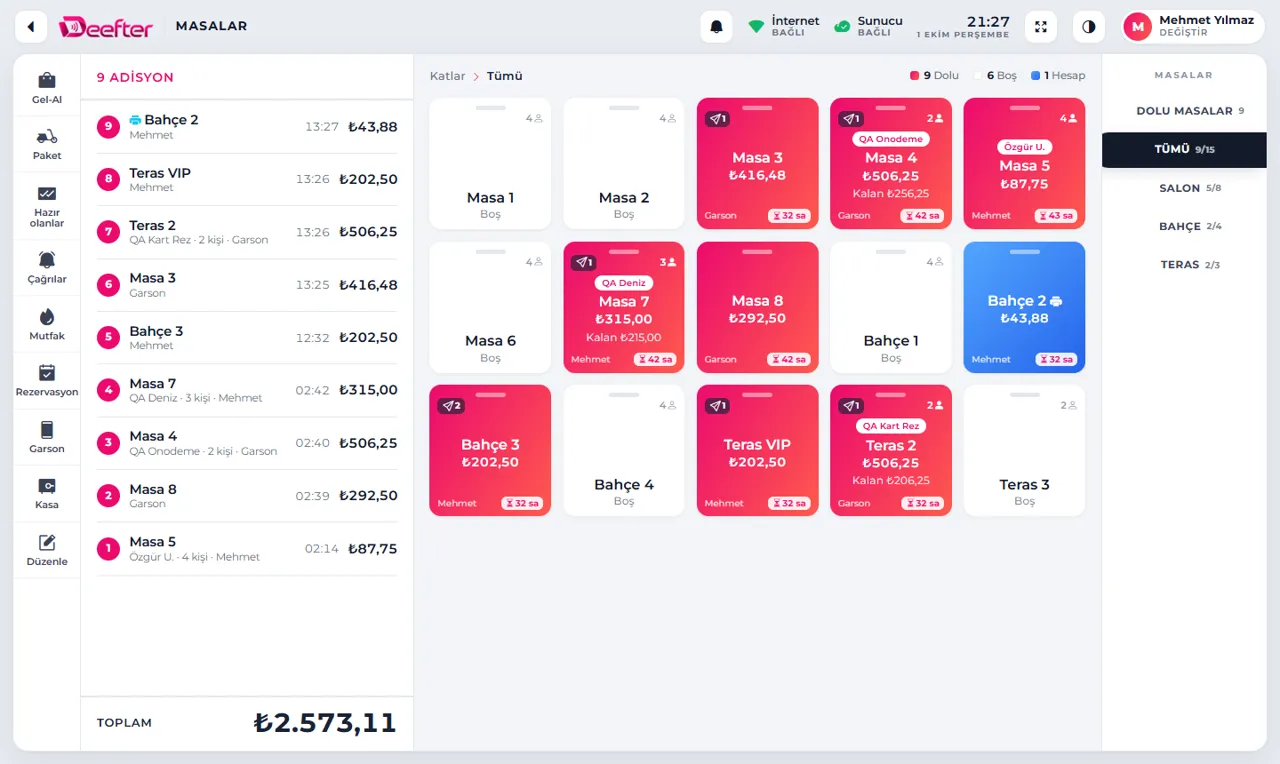Screen dimensions: 1280x764
Task: Open the Mutfak kitchen view
Action: [x=47, y=325]
